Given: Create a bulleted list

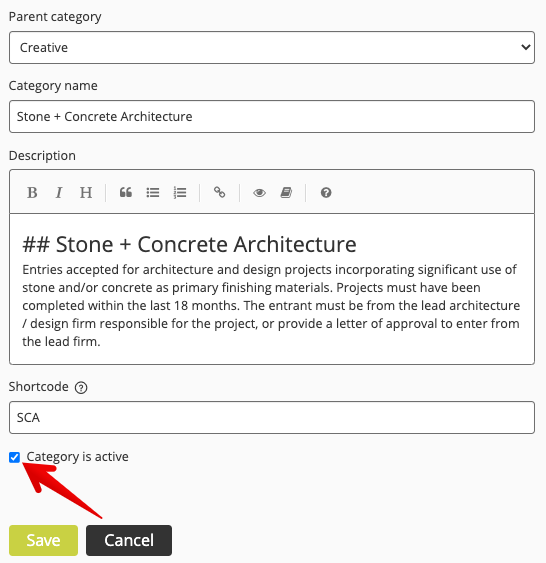Looking at the screenshot, I should tap(153, 193).
